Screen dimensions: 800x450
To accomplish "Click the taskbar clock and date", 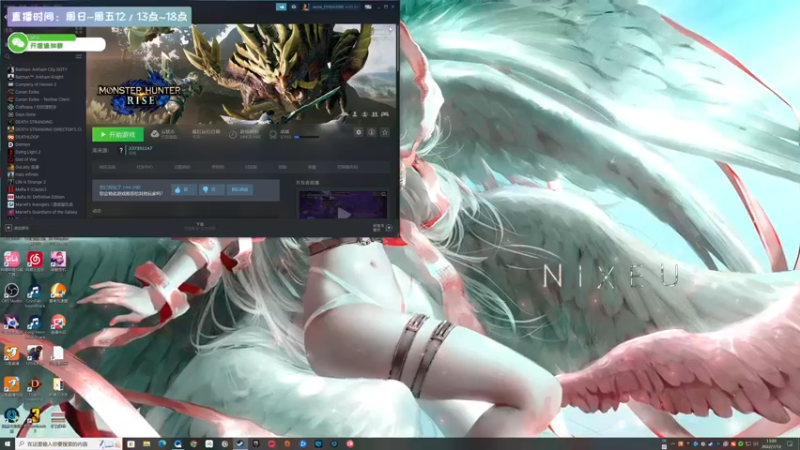I will 771,444.
